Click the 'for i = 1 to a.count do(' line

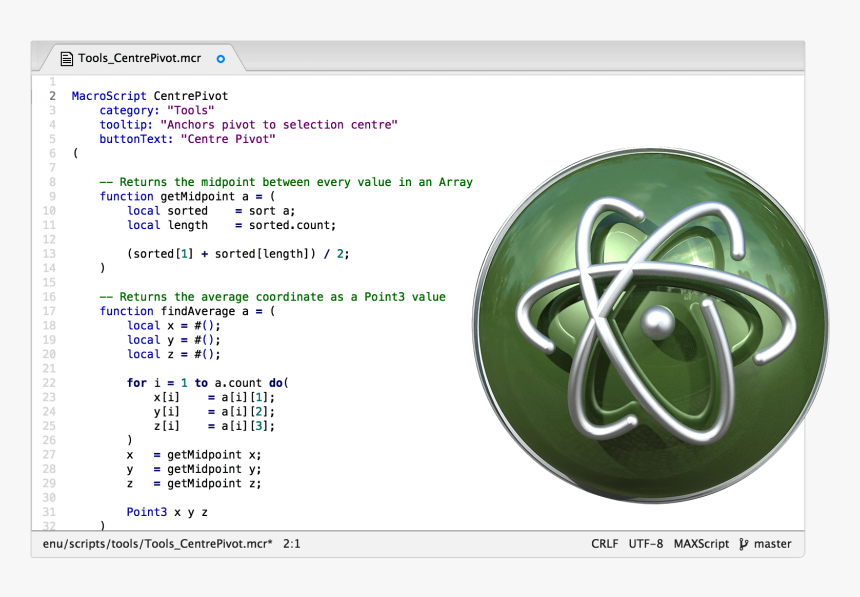(x=208, y=383)
